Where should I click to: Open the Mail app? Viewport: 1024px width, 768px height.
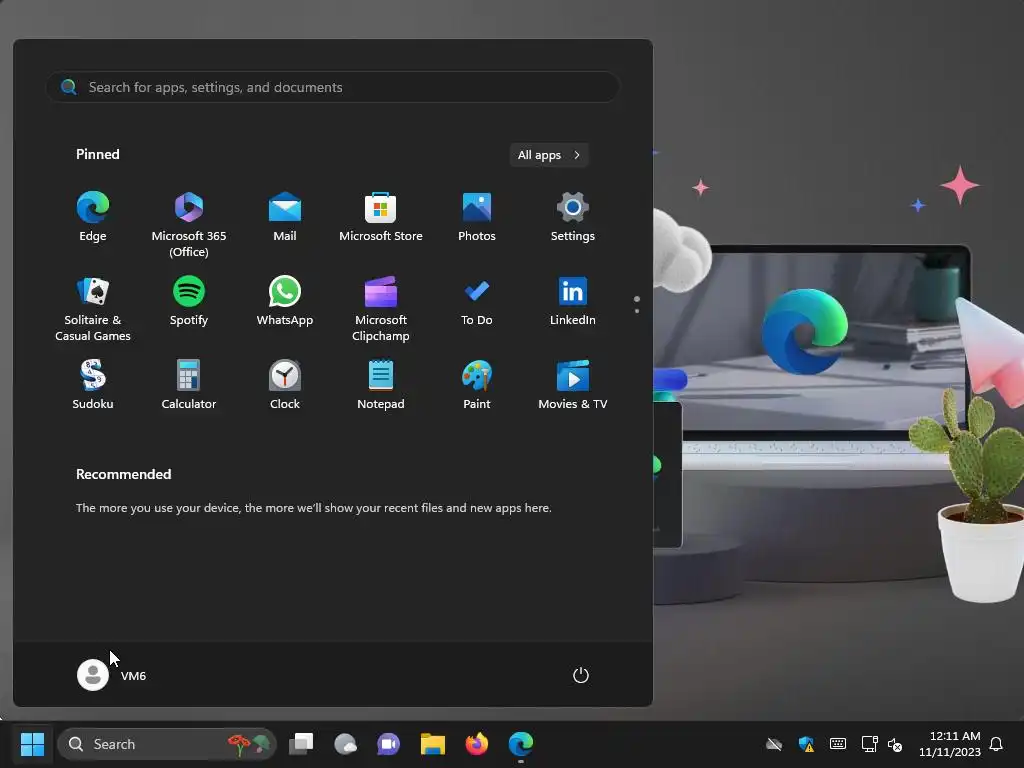pyautogui.click(x=285, y=217)
